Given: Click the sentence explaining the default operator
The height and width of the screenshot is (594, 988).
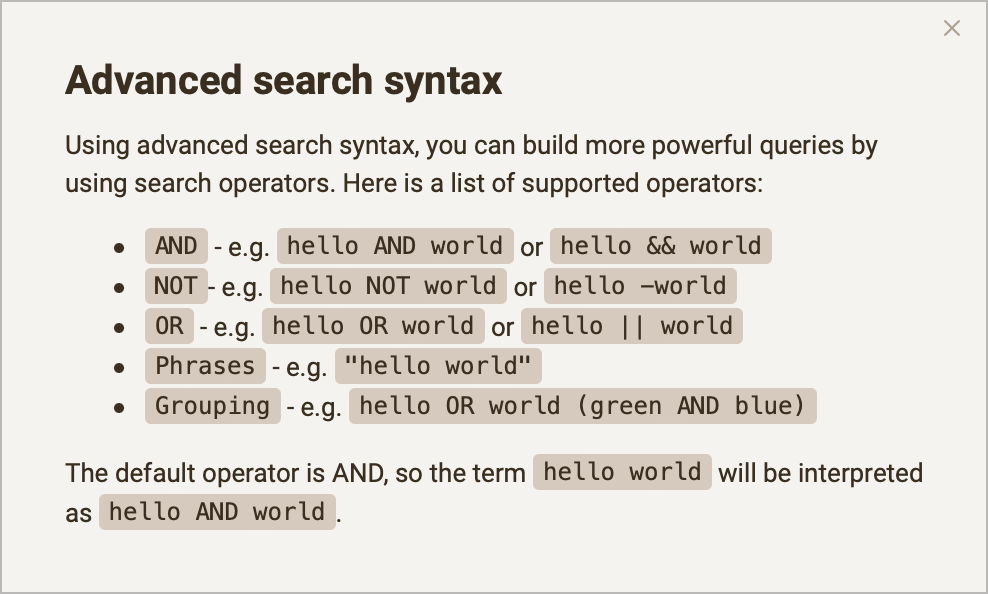Looking at the screenshot, I should point(295,472).
